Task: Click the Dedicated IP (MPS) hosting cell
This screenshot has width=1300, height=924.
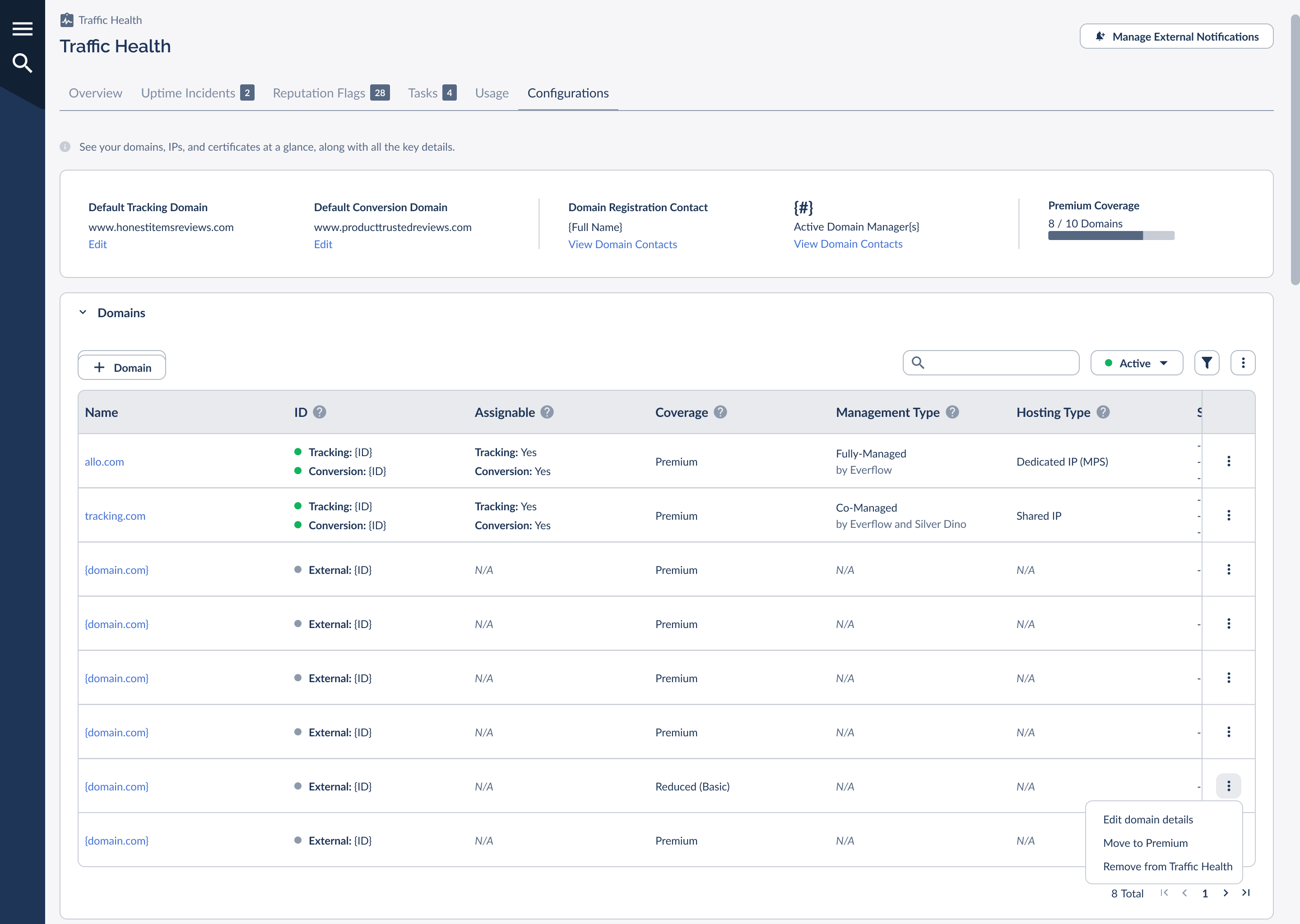Action: [x=1062, y=462]
